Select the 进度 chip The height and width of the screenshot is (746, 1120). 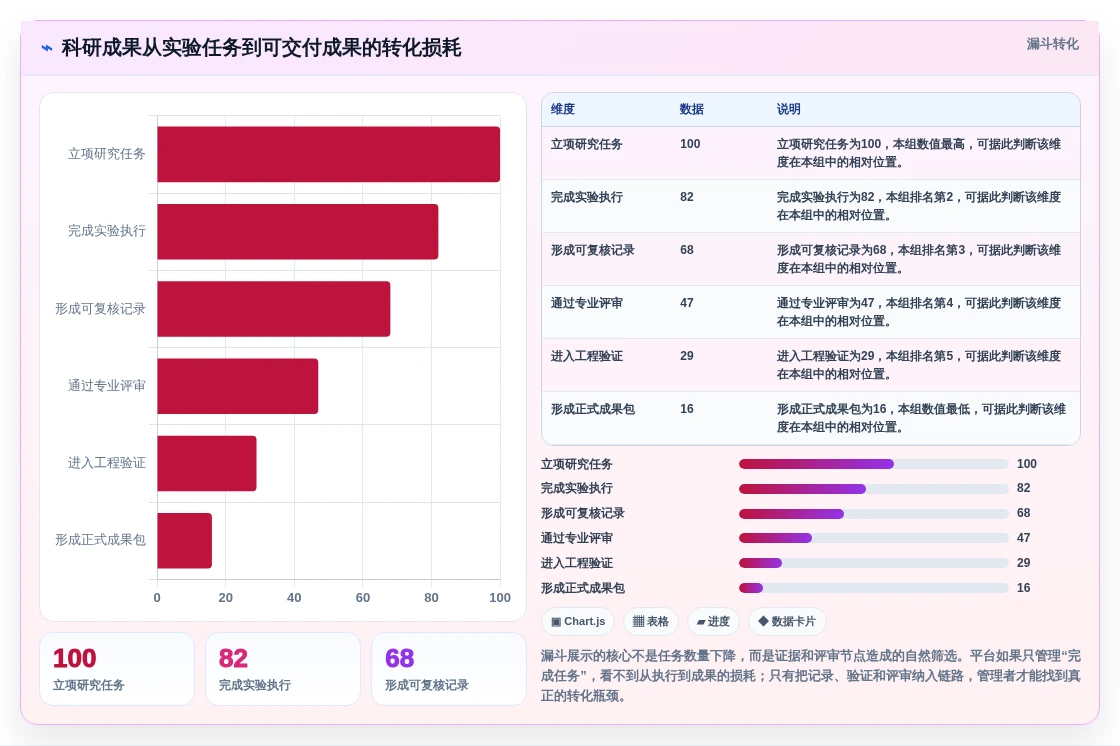tap(713, 622)
